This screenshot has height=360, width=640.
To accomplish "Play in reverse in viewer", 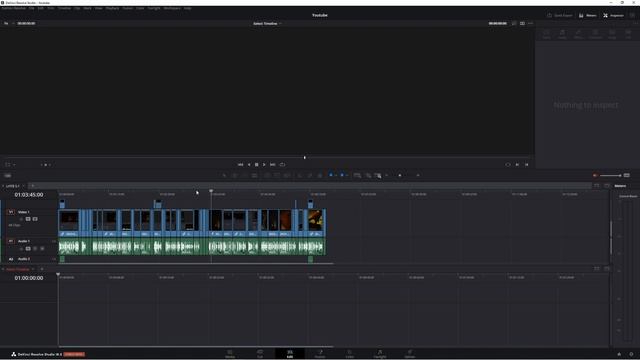I will click(x=249, y=164).
